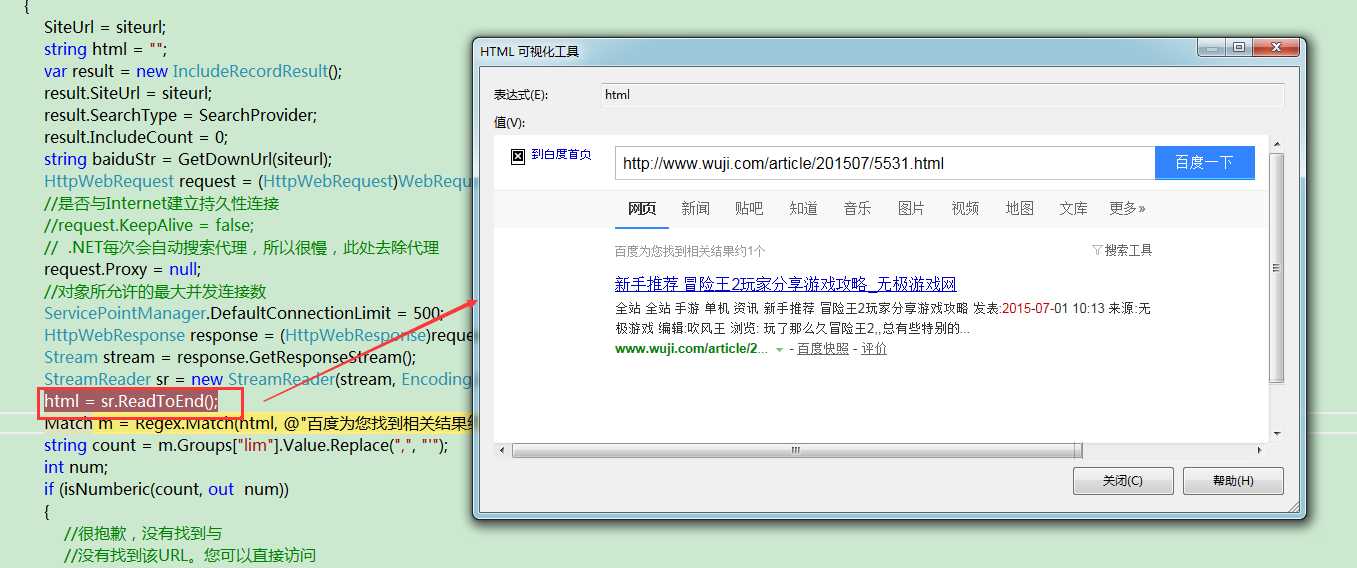Click the 帮助(H) button
Screen dimensions: 1357x568
pyautogui.click(x=1233, y=480)
